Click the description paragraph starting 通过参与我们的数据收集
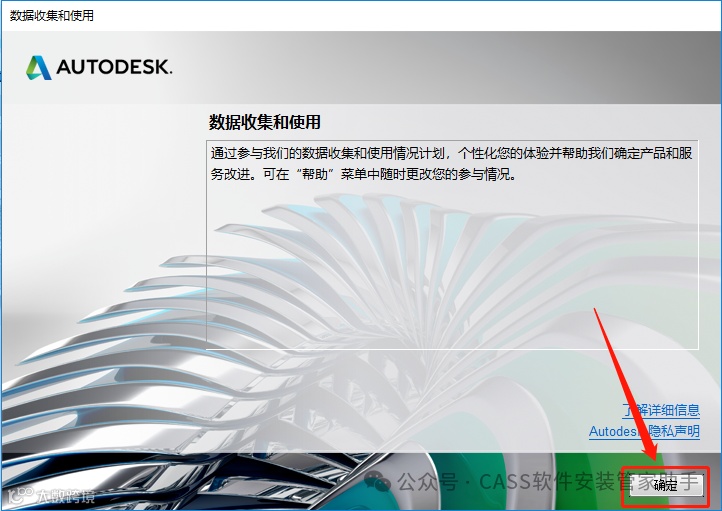Image resolution: width=722 pixels, height=511 pixels. 451,163
